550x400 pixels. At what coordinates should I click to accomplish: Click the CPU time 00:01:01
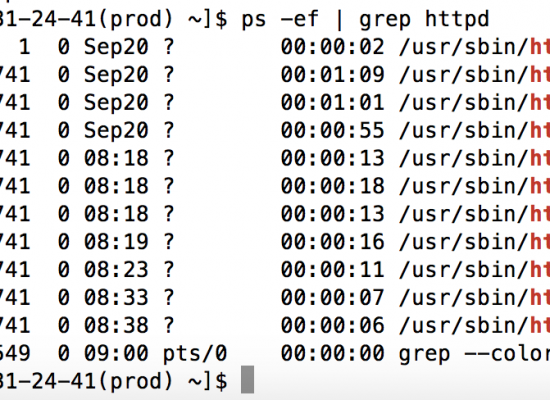click(x=333, y=102)
